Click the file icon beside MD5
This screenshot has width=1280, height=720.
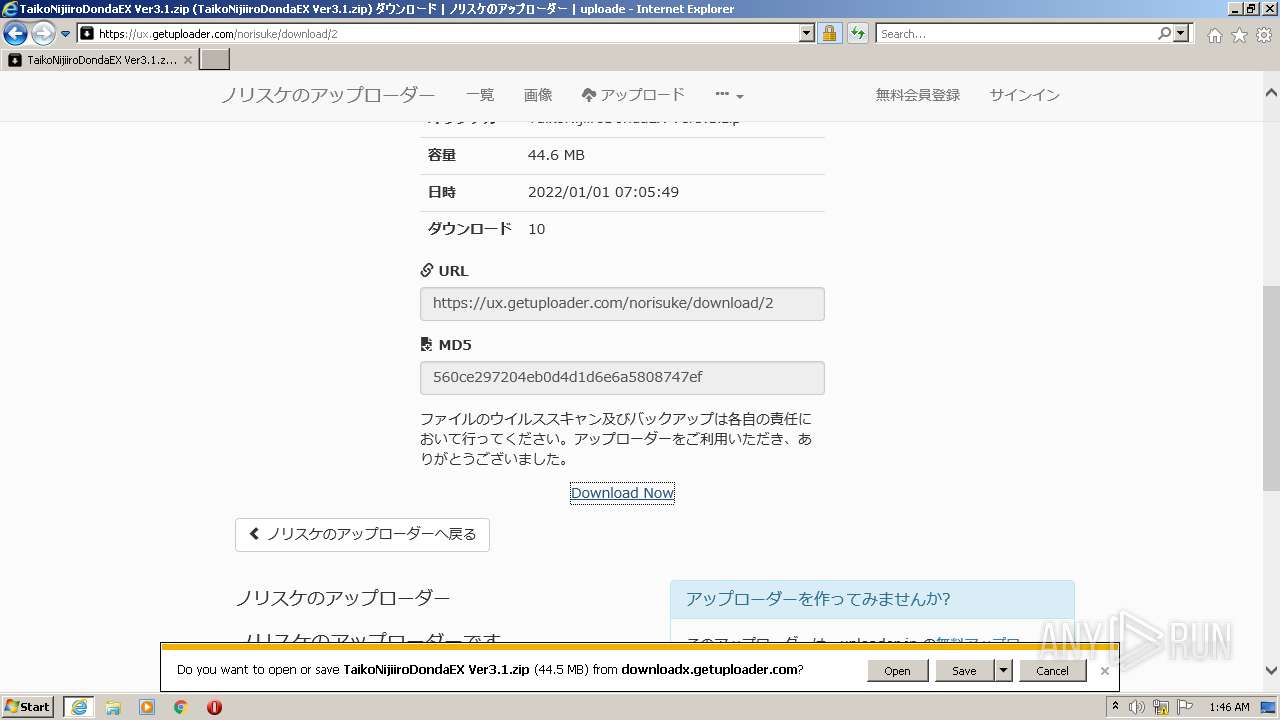click(427, 345)
